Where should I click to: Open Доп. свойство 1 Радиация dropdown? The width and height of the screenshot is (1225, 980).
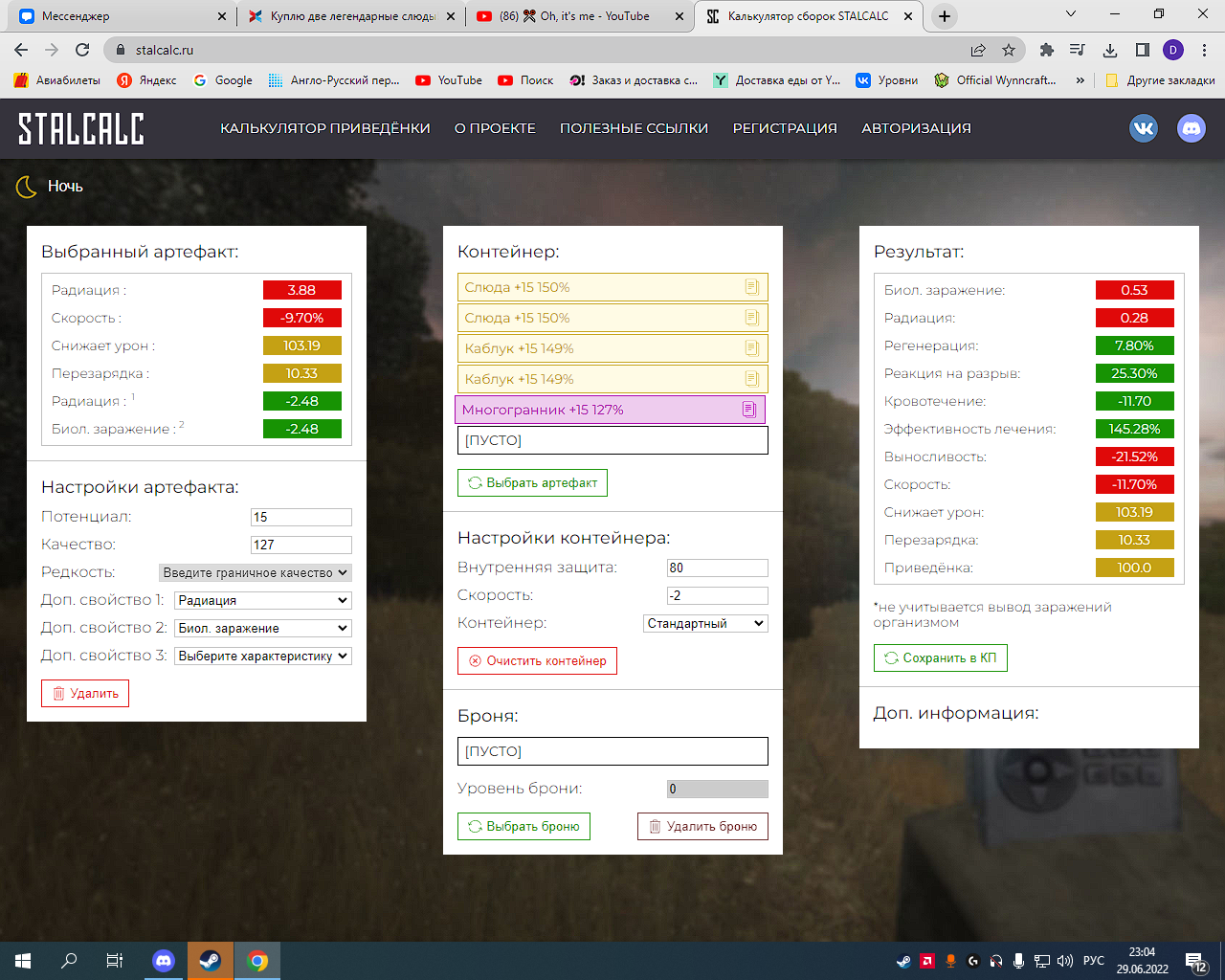(x=263, y=600)
